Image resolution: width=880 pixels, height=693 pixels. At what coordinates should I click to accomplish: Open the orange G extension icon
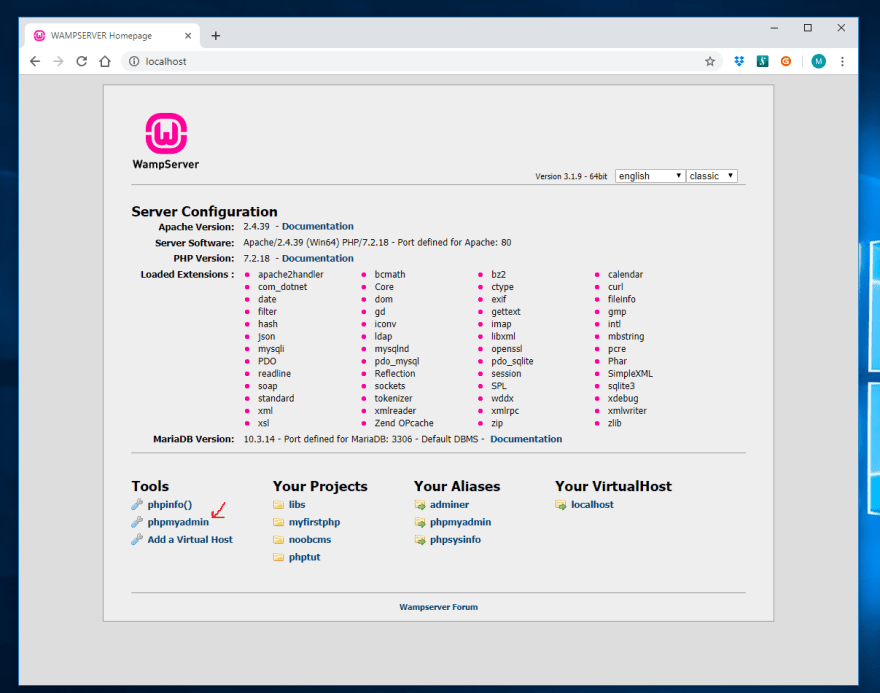coord(786,61)
